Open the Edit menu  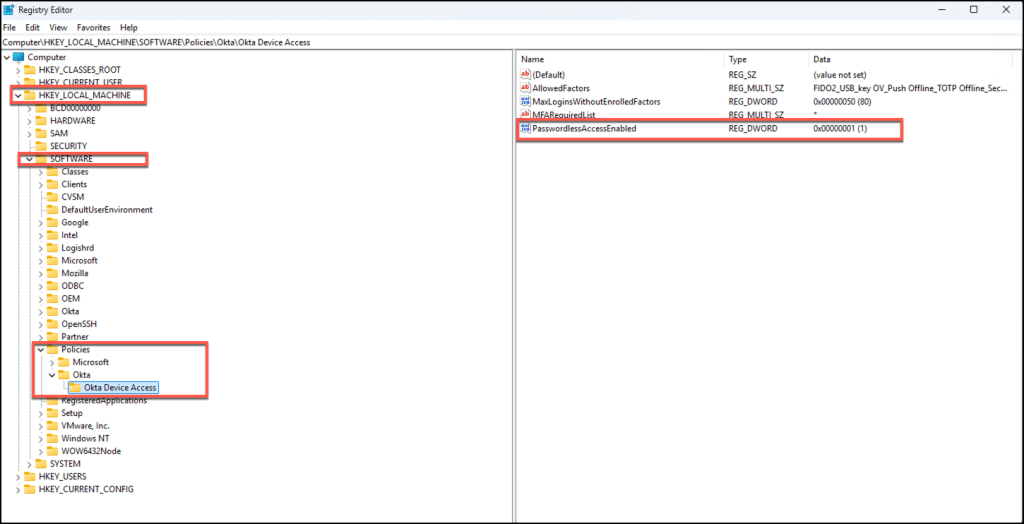tap(33, 27)
